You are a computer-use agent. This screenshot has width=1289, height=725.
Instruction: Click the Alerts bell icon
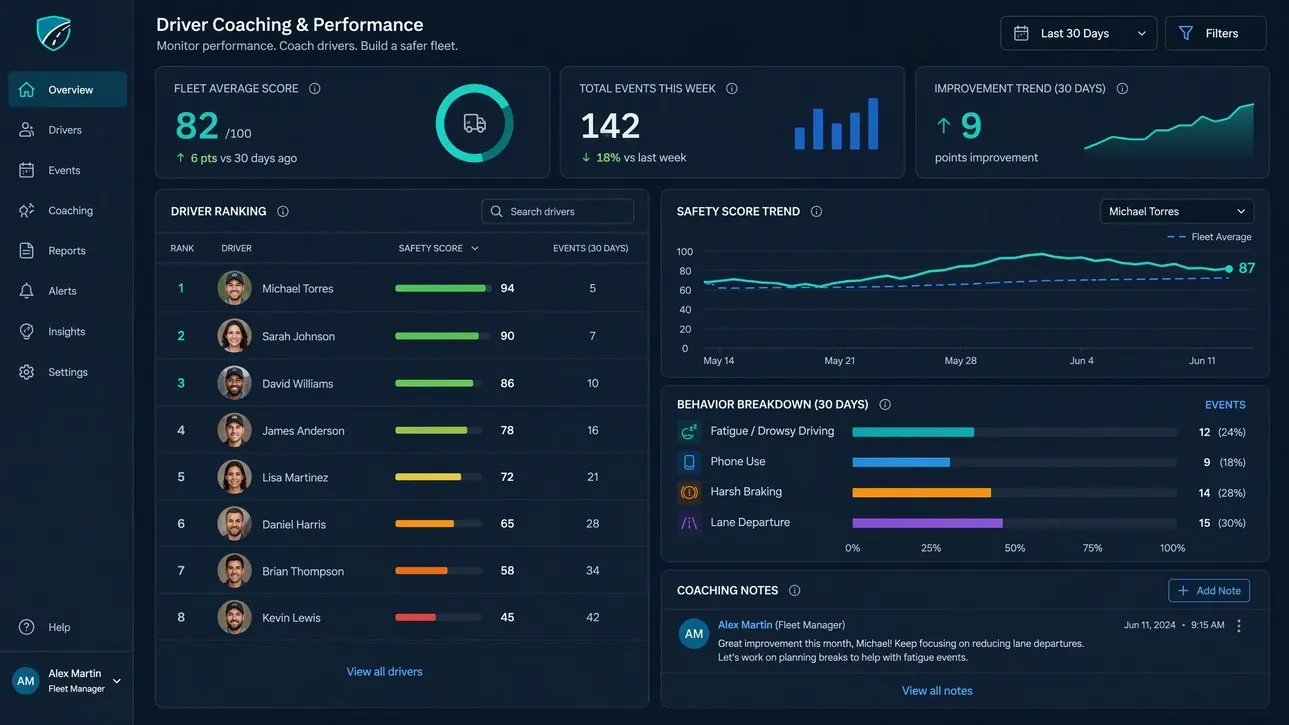click(27, 291)
